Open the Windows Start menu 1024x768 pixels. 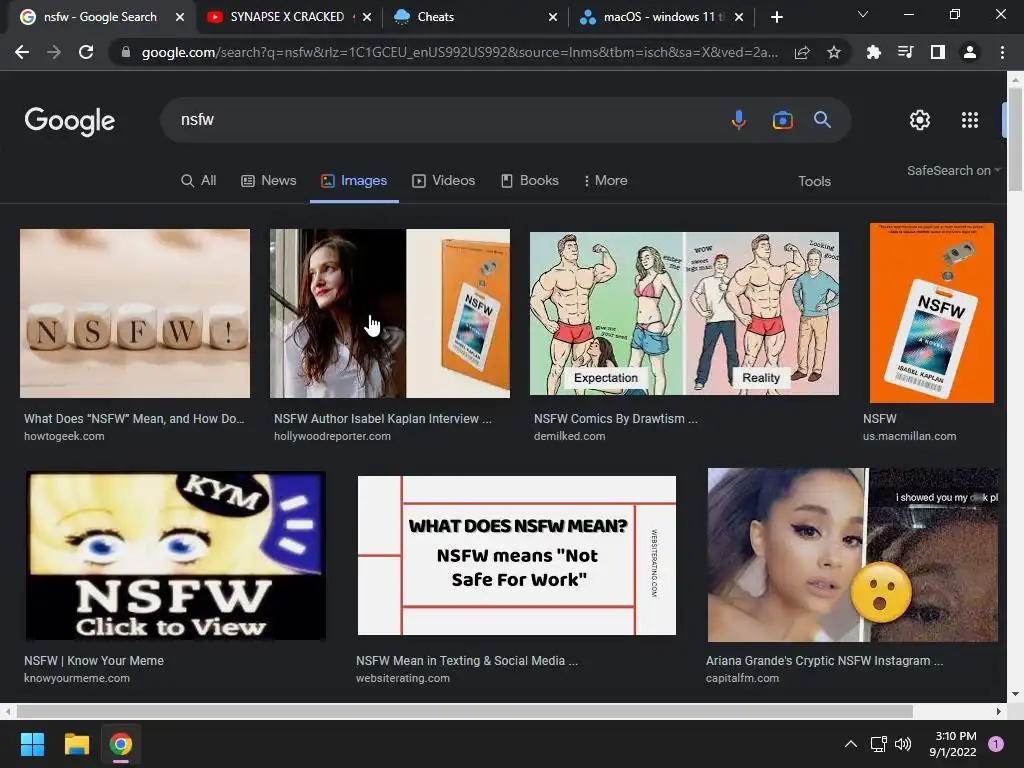click(x=32, y=744)
